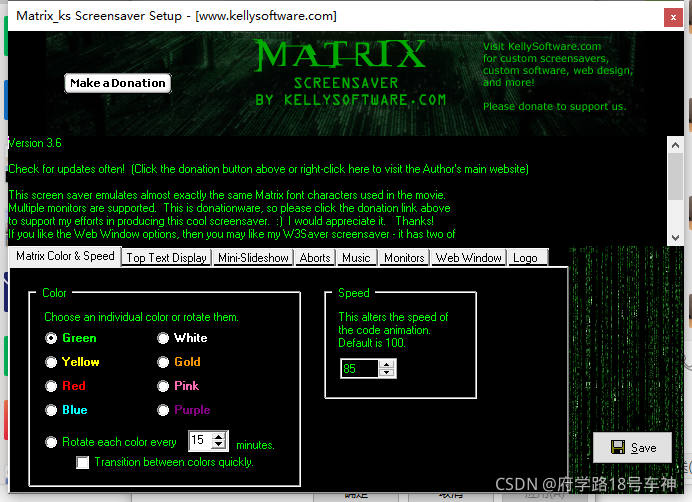Image resolution: width=692 pixels, height=502 pixels.
Task: Click 'Please donate to support us.' text
Action: click(x=555, y=106)
